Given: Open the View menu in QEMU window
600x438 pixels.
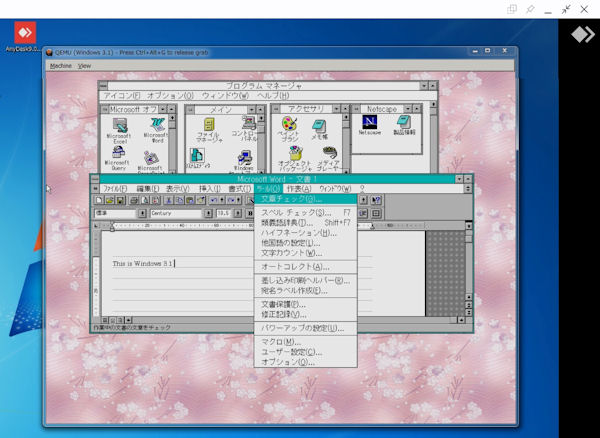Looking at the screenshot, I should tap(84, 66).
